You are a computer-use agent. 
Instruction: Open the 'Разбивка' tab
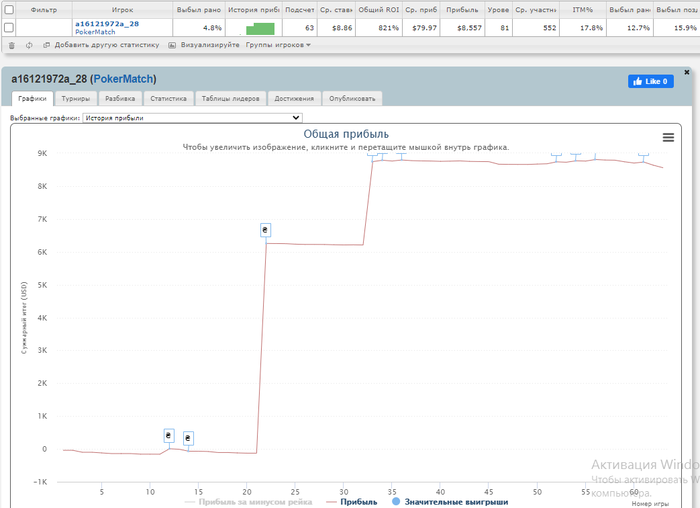[x=120, y=99]
